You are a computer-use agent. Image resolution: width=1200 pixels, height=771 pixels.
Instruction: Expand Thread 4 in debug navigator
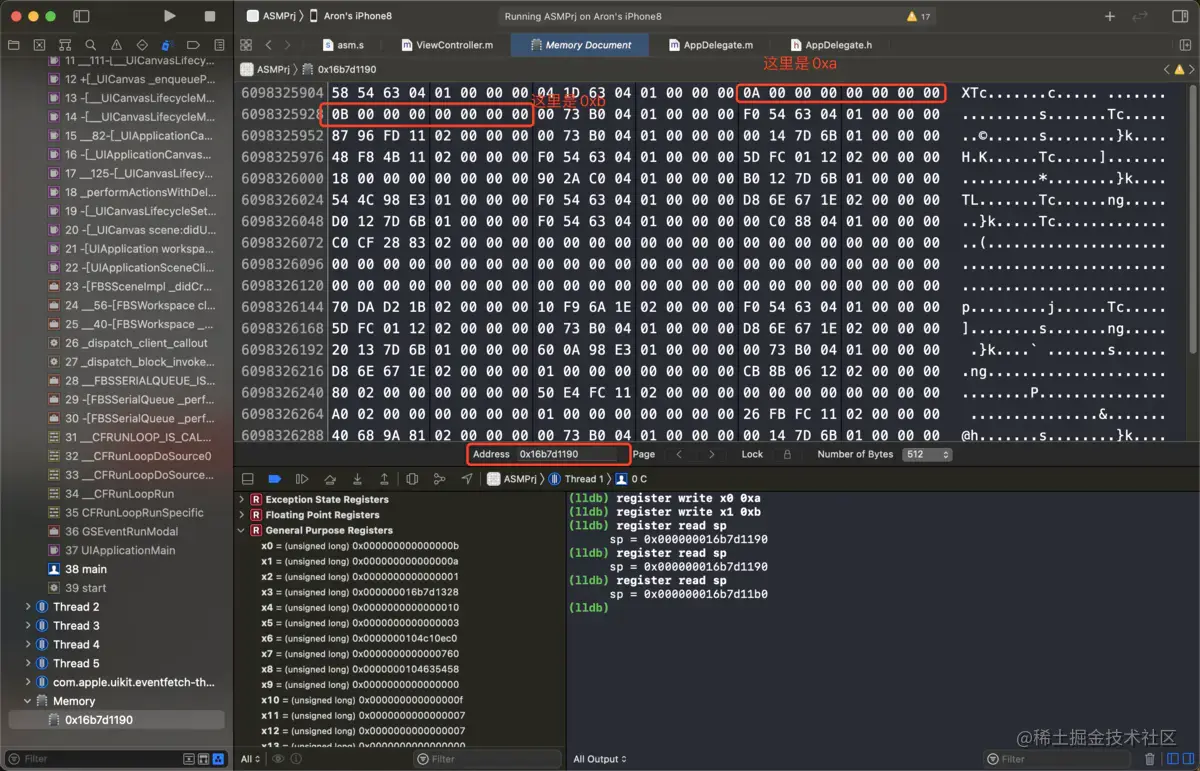point(28,645)
